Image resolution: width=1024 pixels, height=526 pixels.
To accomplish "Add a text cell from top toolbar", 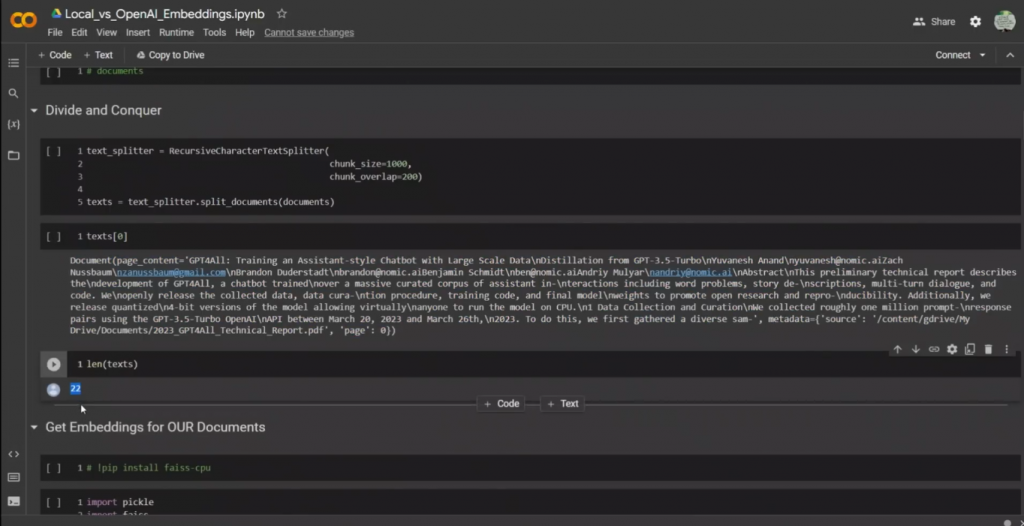I will [98, 55].
